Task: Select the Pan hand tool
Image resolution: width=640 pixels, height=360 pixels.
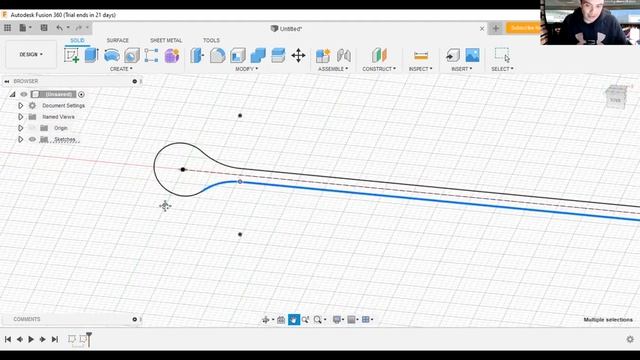Action: pyautogui.click(x=293, y=320)
